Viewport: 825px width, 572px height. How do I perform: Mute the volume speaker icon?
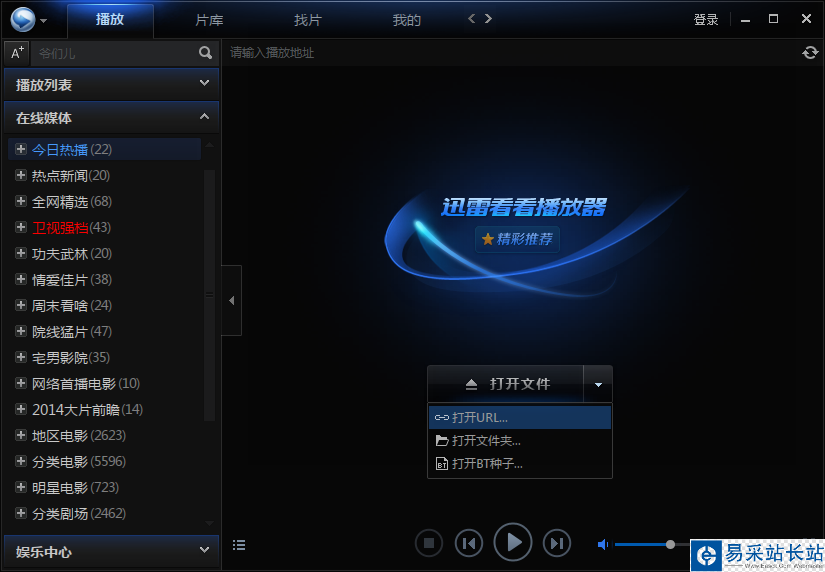[x=603, y=545]
